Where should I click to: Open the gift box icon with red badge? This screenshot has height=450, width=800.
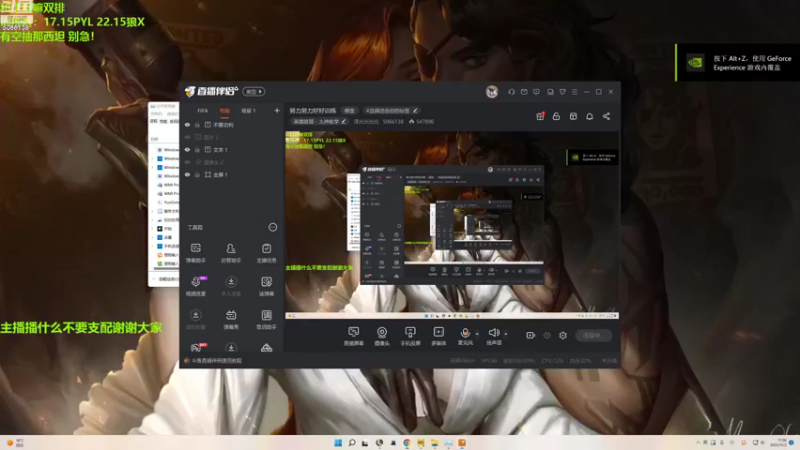click(x=540, y=116)
